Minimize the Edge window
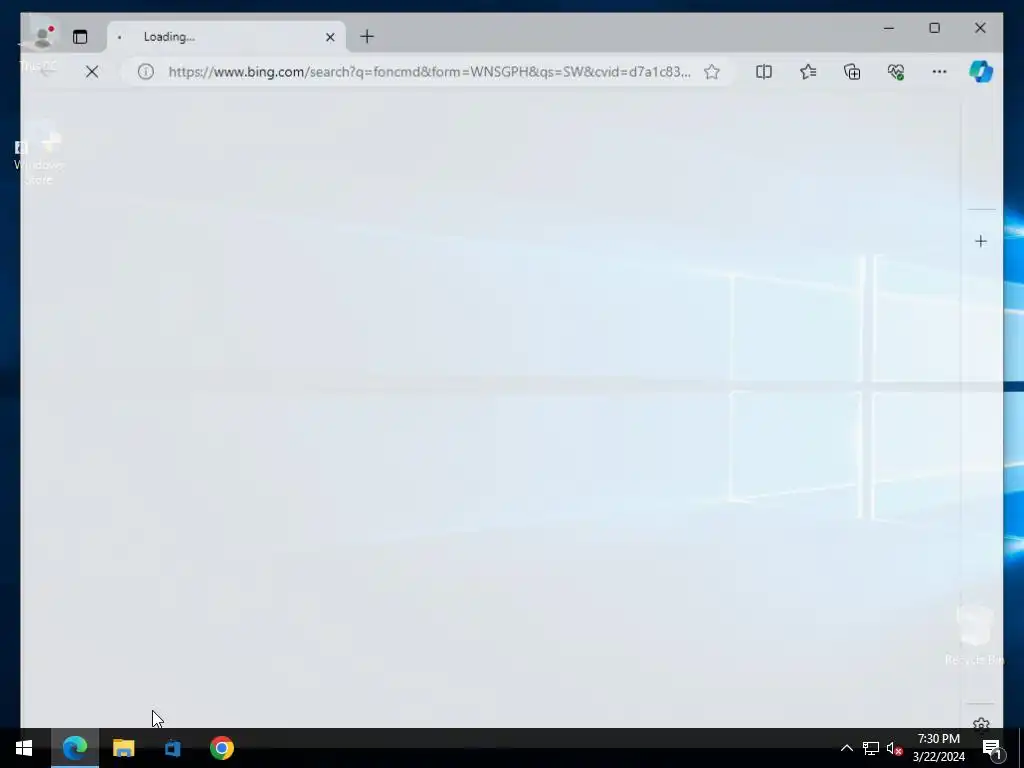 889,28
